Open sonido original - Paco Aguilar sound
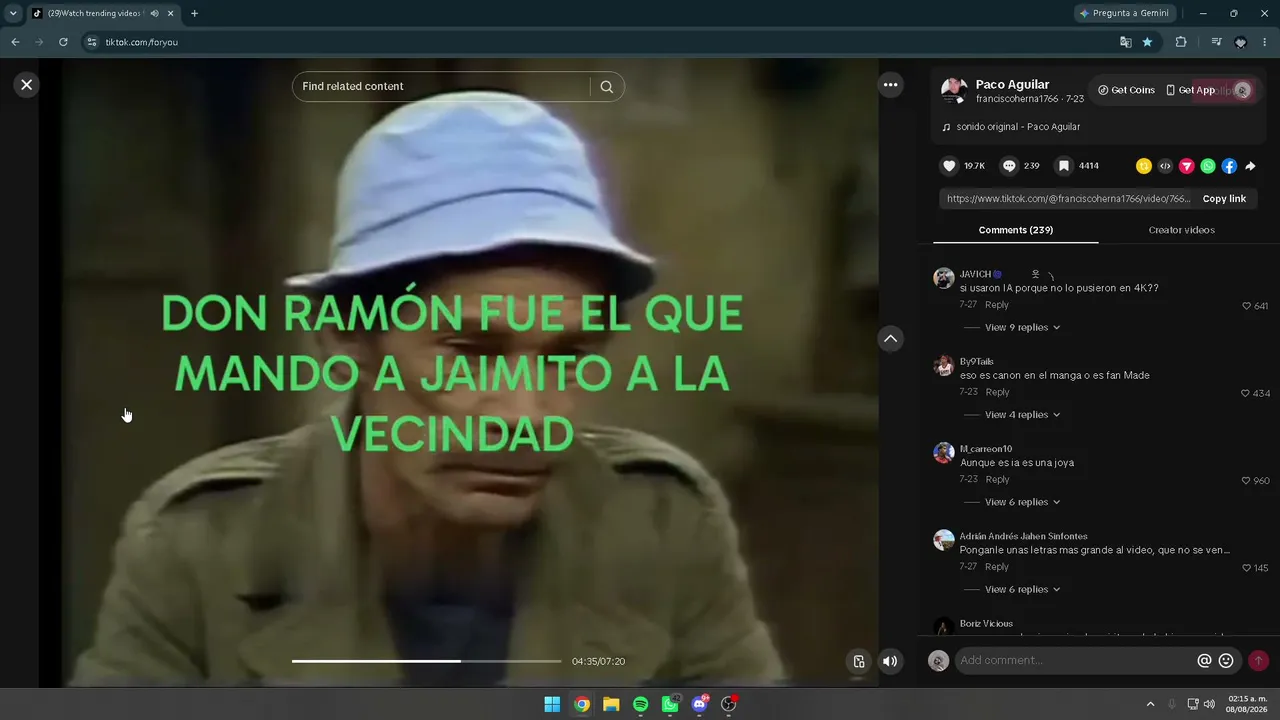The height and width of the screenshot is (720, 1280). click(1018, 127)
